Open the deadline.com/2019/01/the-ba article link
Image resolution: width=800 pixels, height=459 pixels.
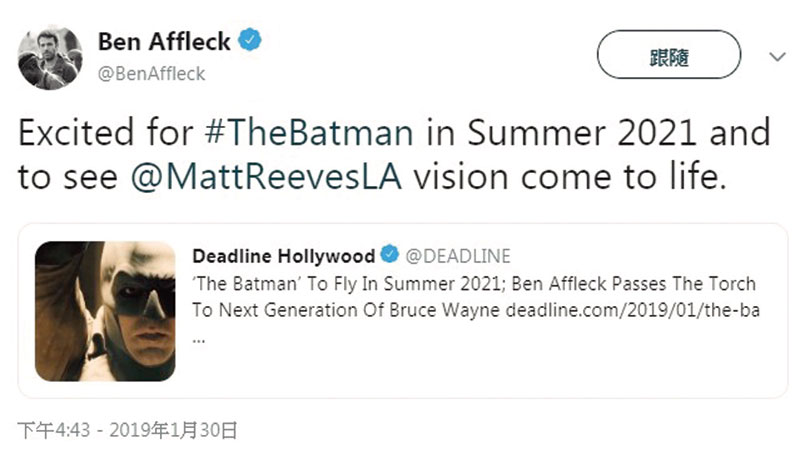633,310
